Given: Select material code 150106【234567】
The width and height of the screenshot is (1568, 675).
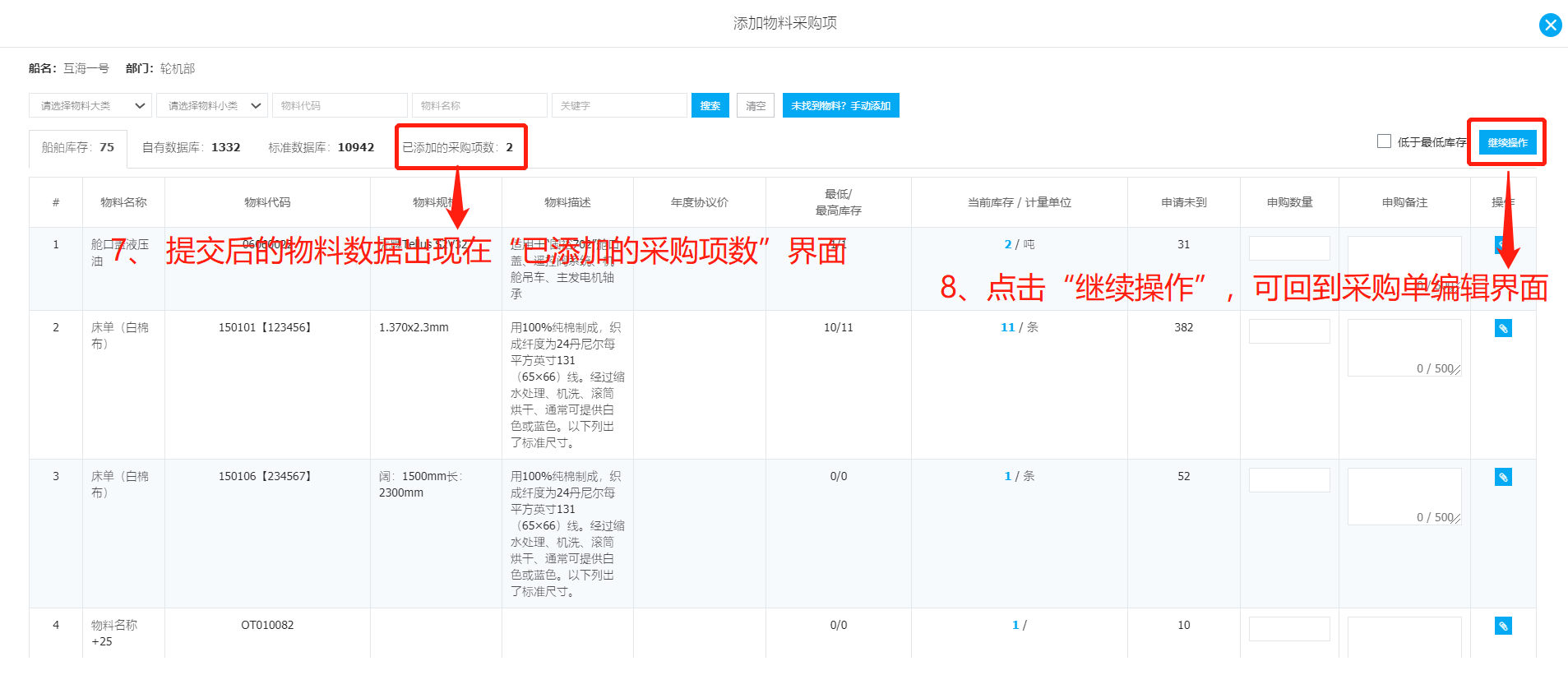Looking at the screenshot, I should click(267, 476).
